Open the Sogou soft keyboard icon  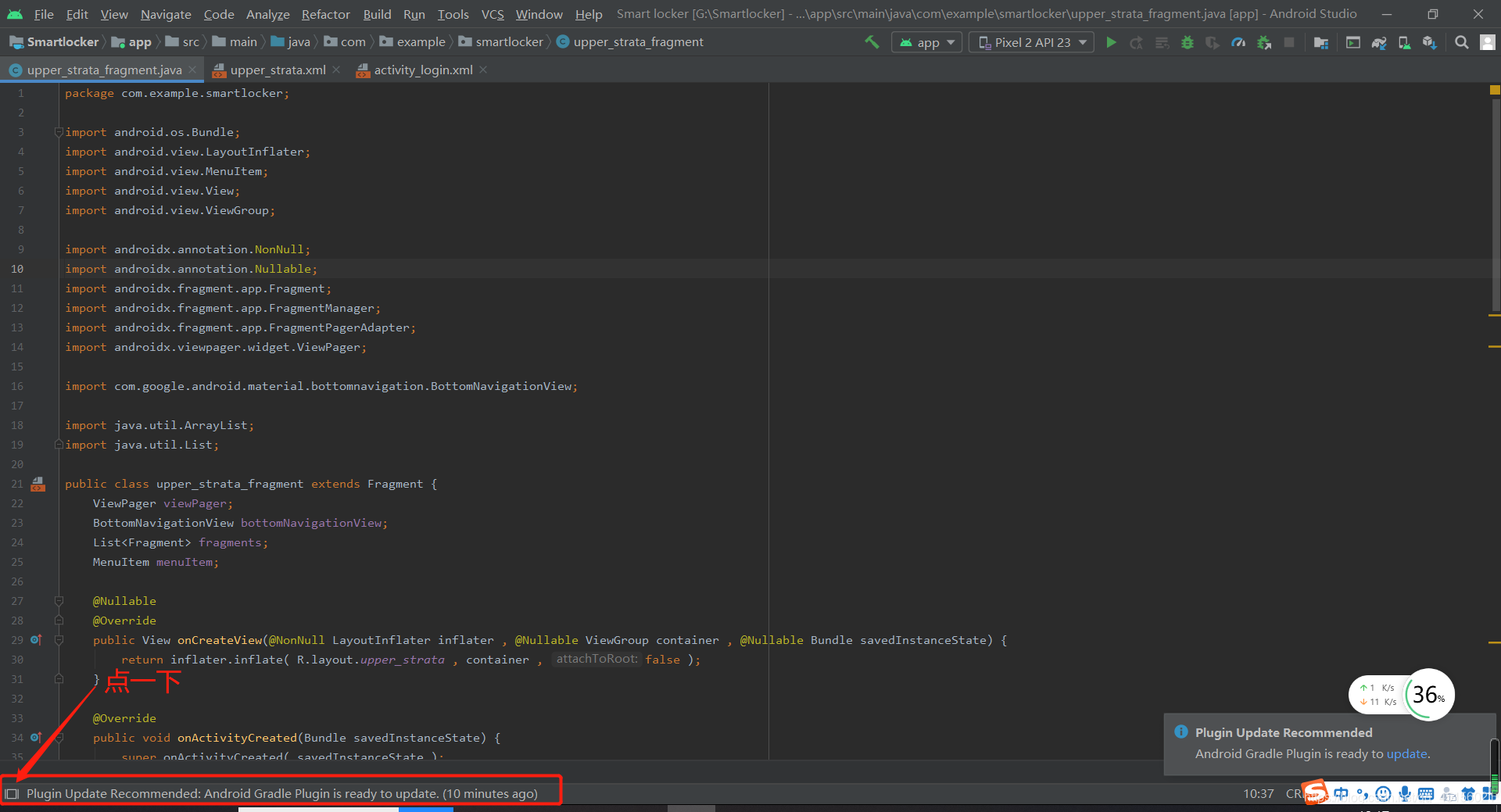pyautogui.click(x=1426, y=794)
